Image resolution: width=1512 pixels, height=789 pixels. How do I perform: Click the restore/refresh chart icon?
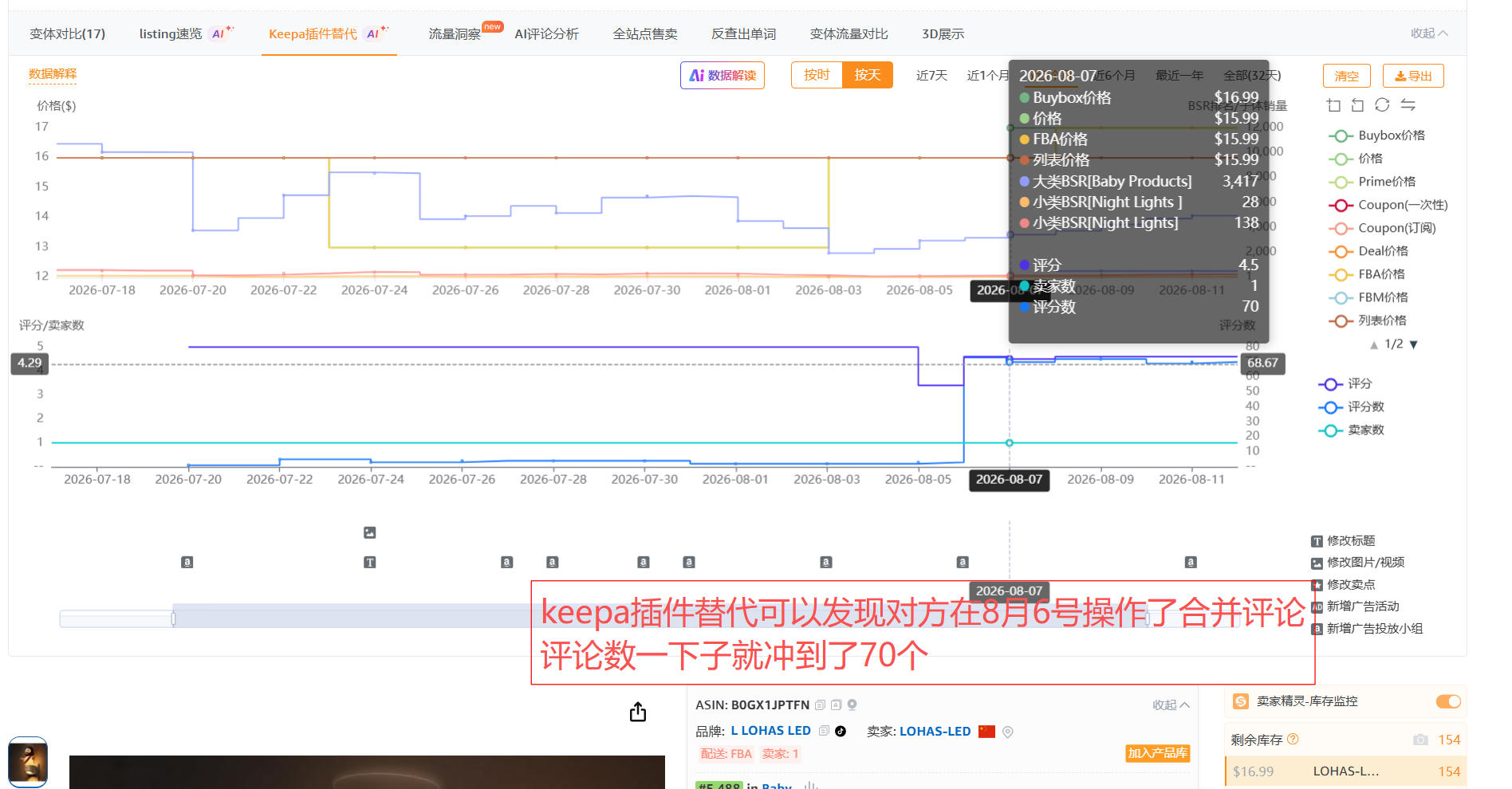tap(1382, 105)
